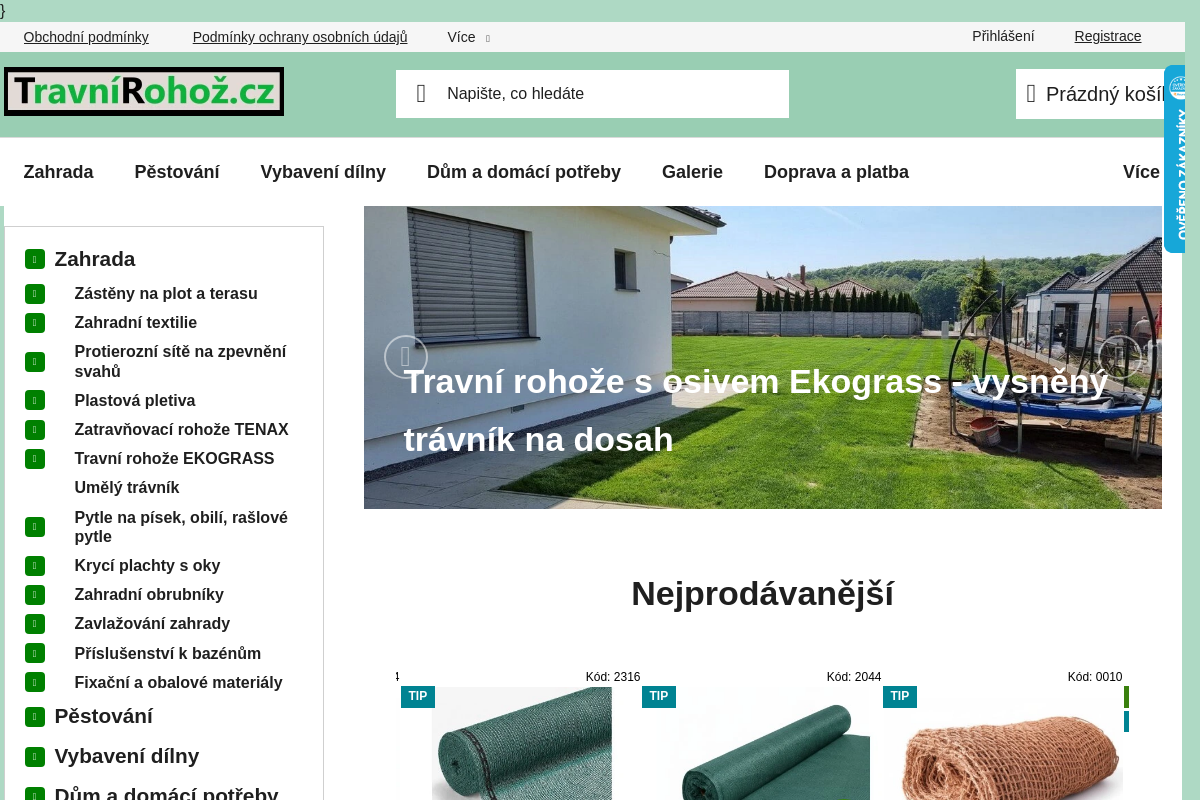Viewport: 1200px width, 800px height.
Task: Open Vybavení dílny main menu item
Action: (x=323, y=172)
